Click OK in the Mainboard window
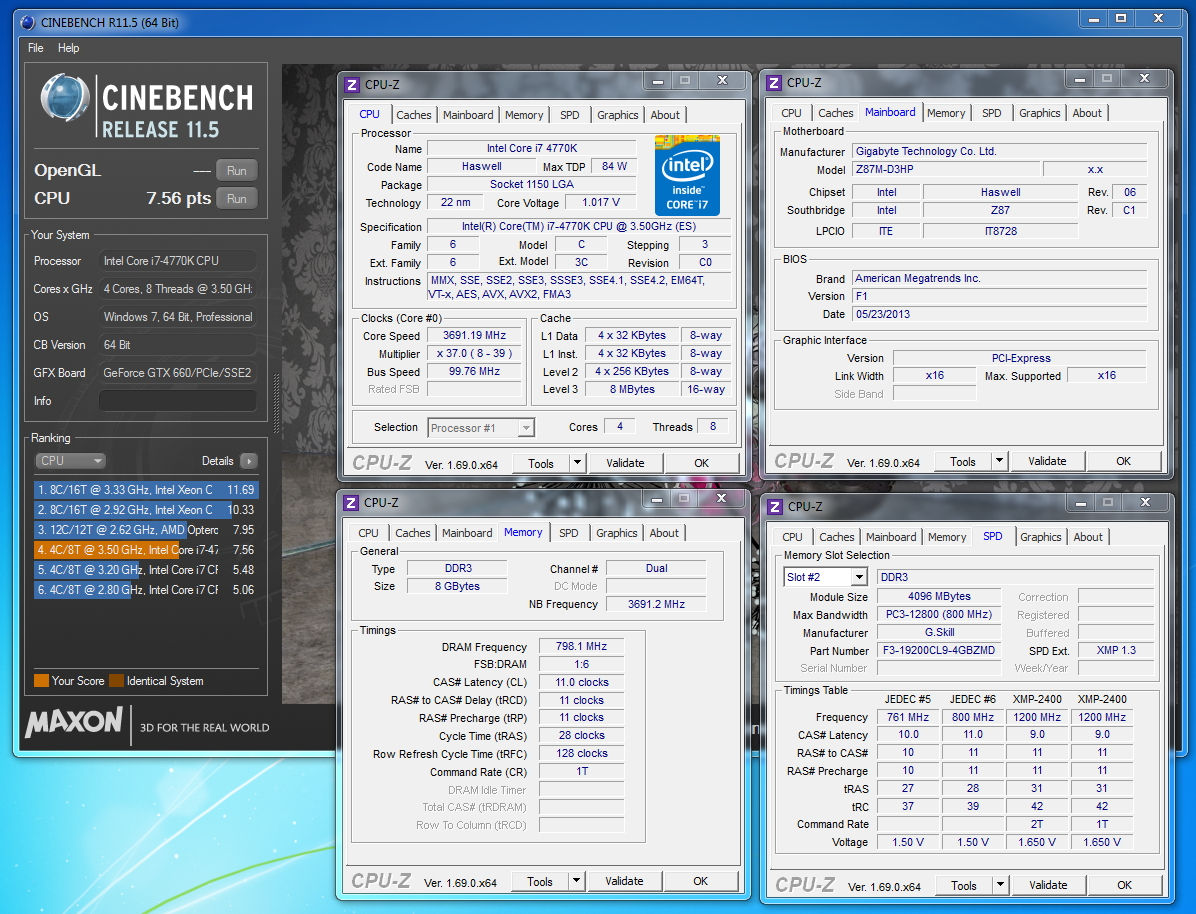The height and width of the screenshot is (914, 1196). (1124, 461)
